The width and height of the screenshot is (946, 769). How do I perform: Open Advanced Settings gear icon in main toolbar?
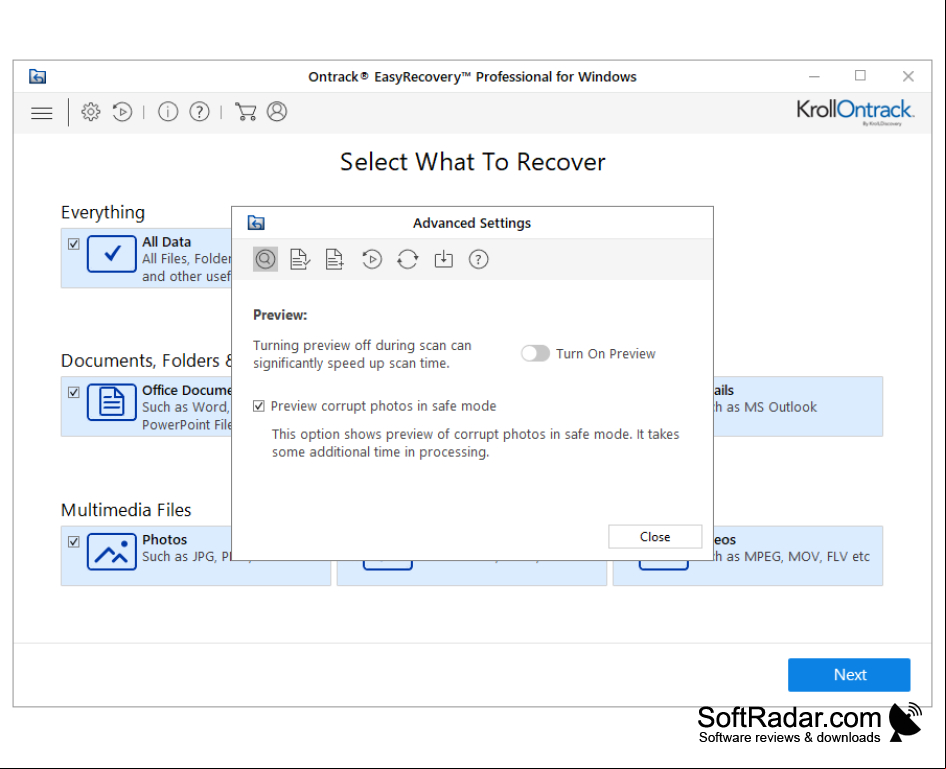click(90, 112)
